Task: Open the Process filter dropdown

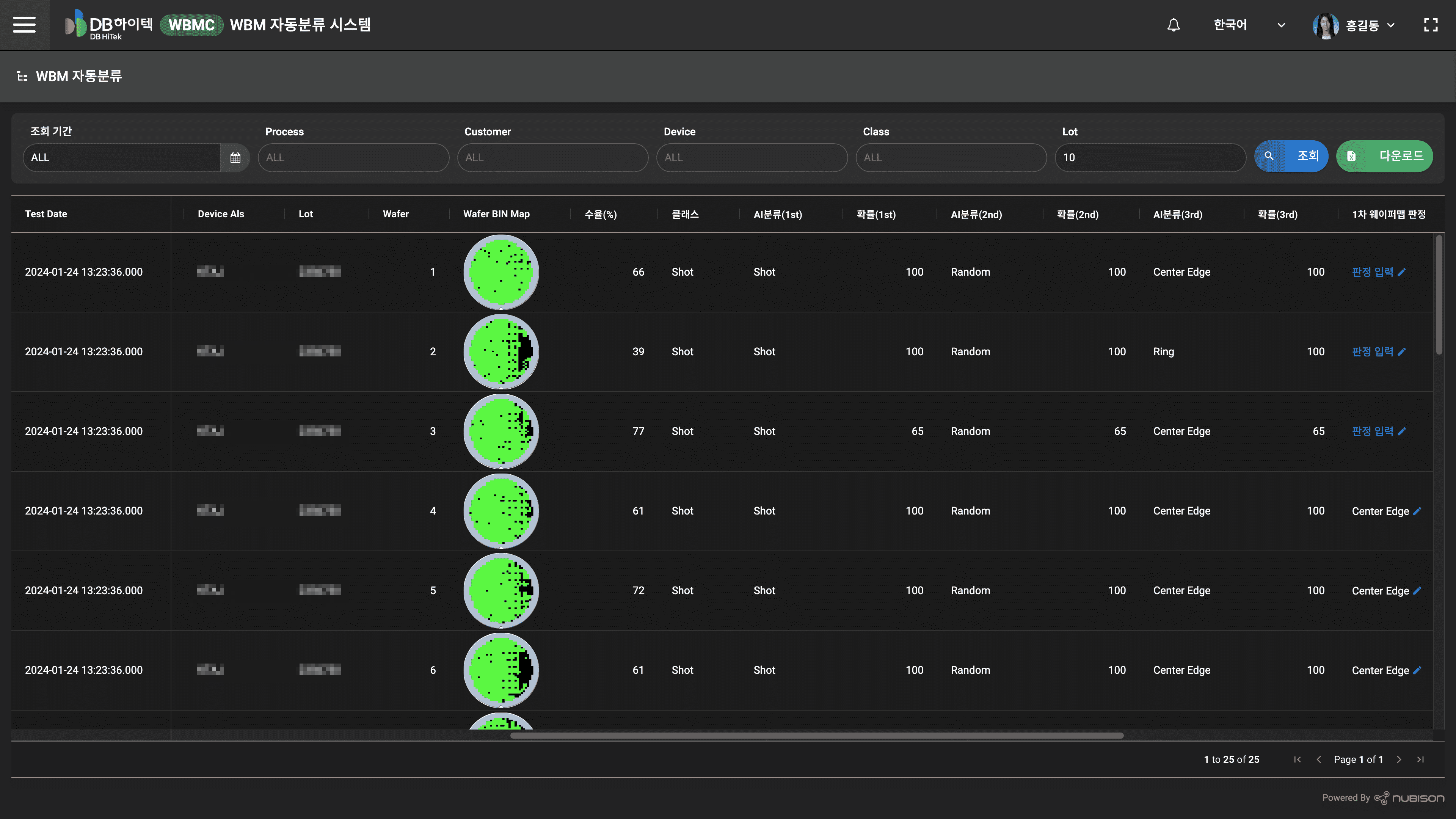Action: (353, 158)
